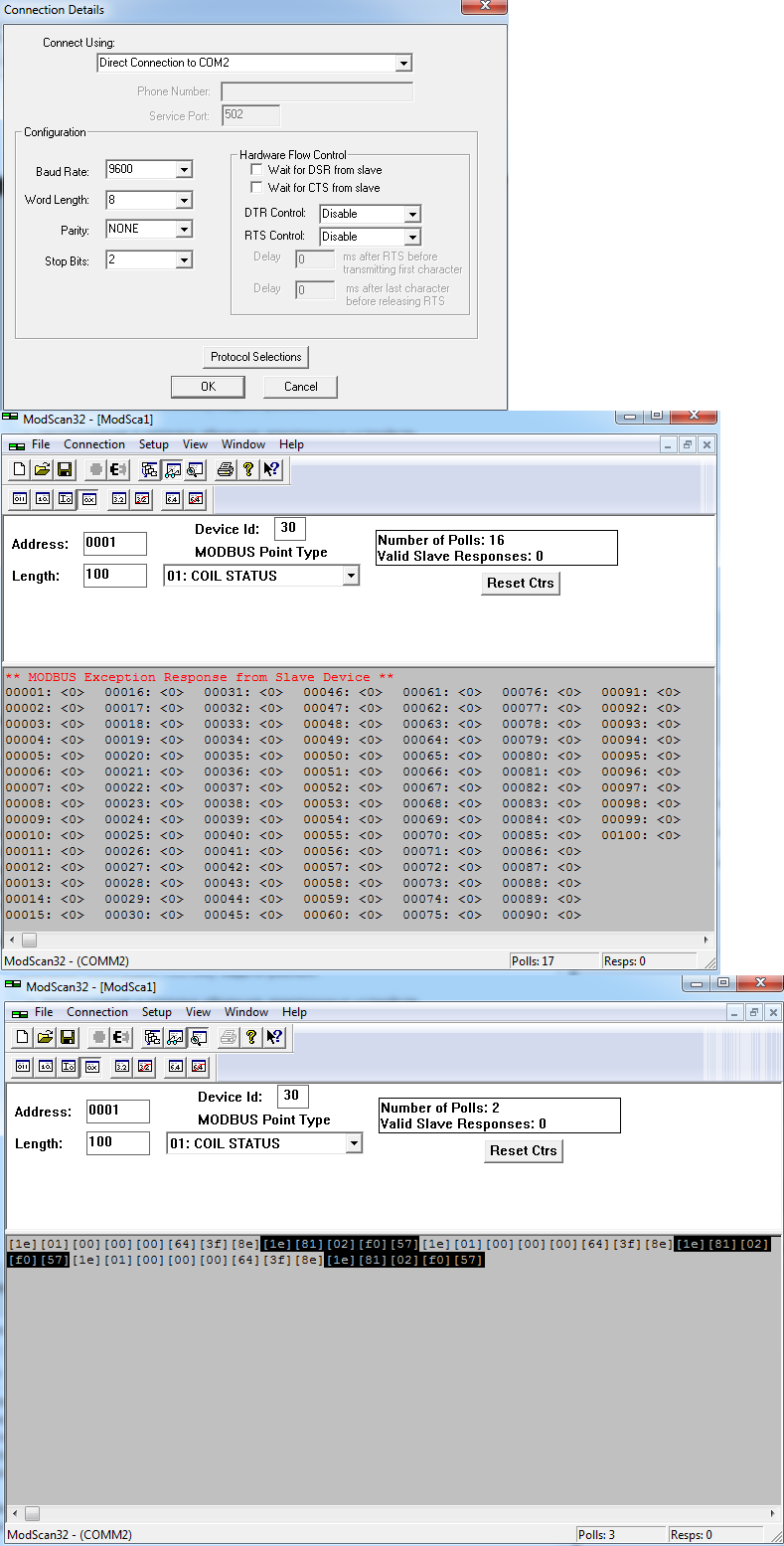Select 3.2 floating point format icon, 16-polls window
This screenshot has height=1546, width=784.
119,499
